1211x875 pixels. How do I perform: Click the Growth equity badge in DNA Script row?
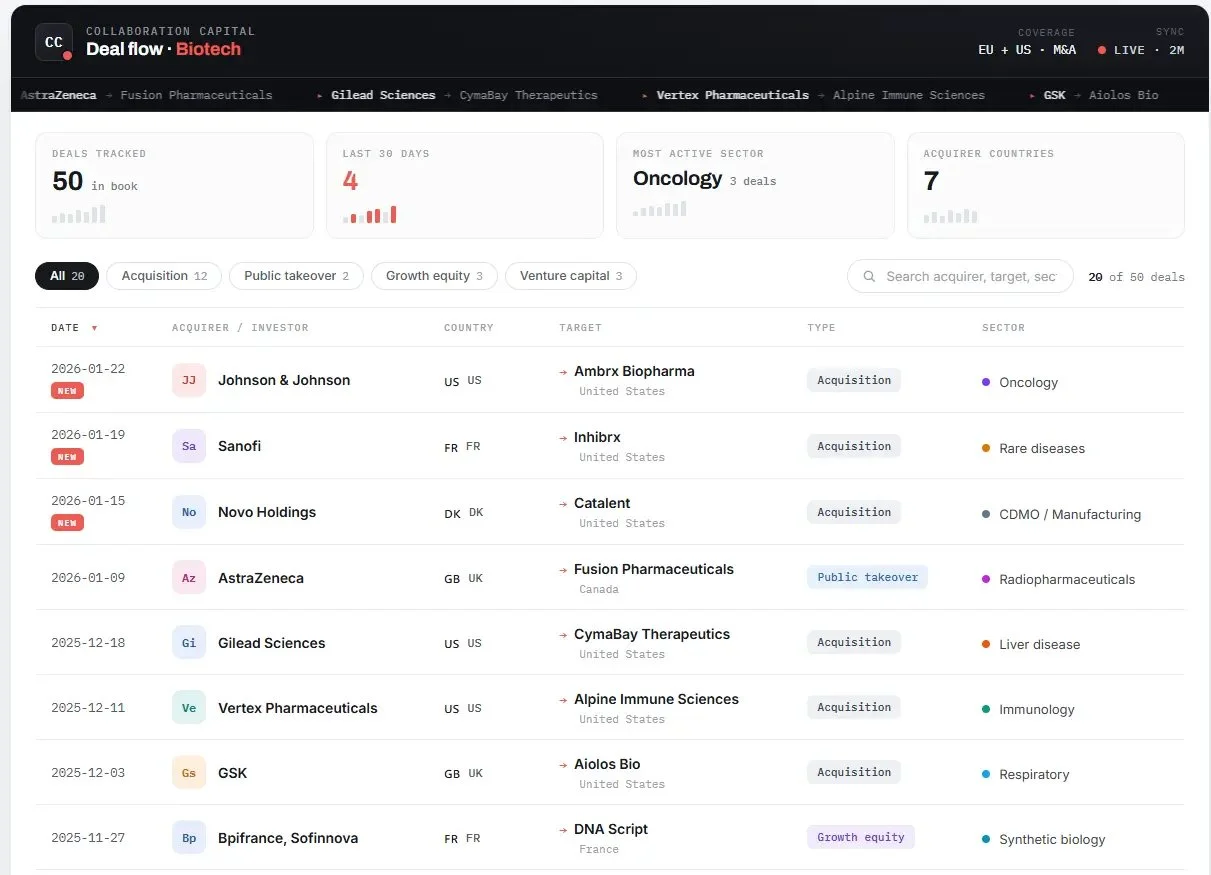[x=860, y=837]
